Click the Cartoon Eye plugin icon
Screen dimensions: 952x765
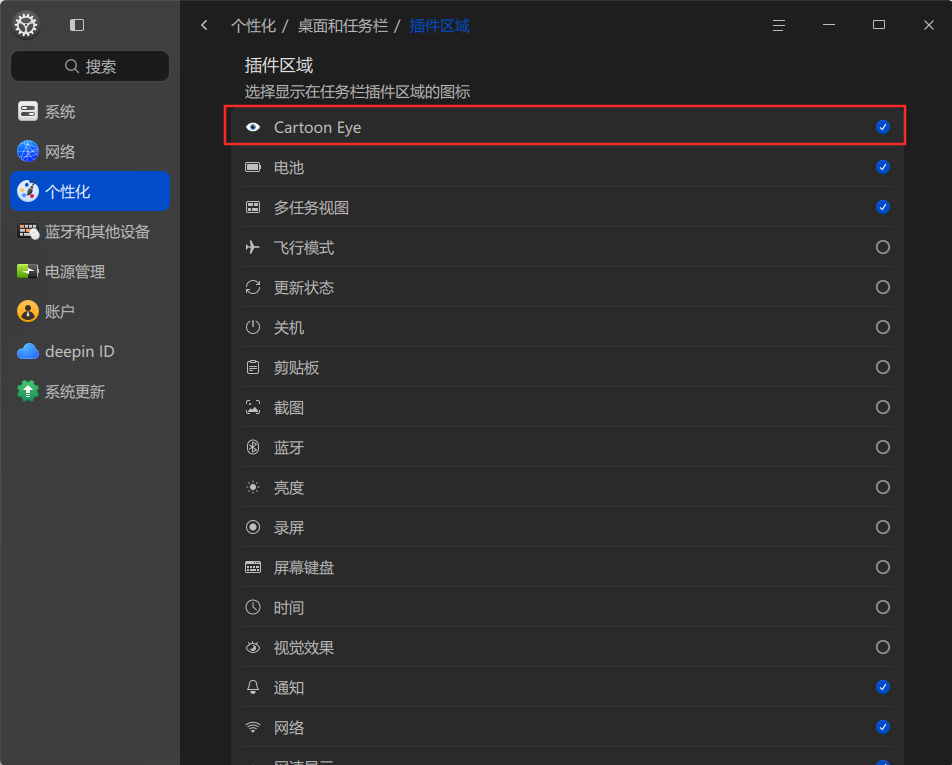coord(253,127)
